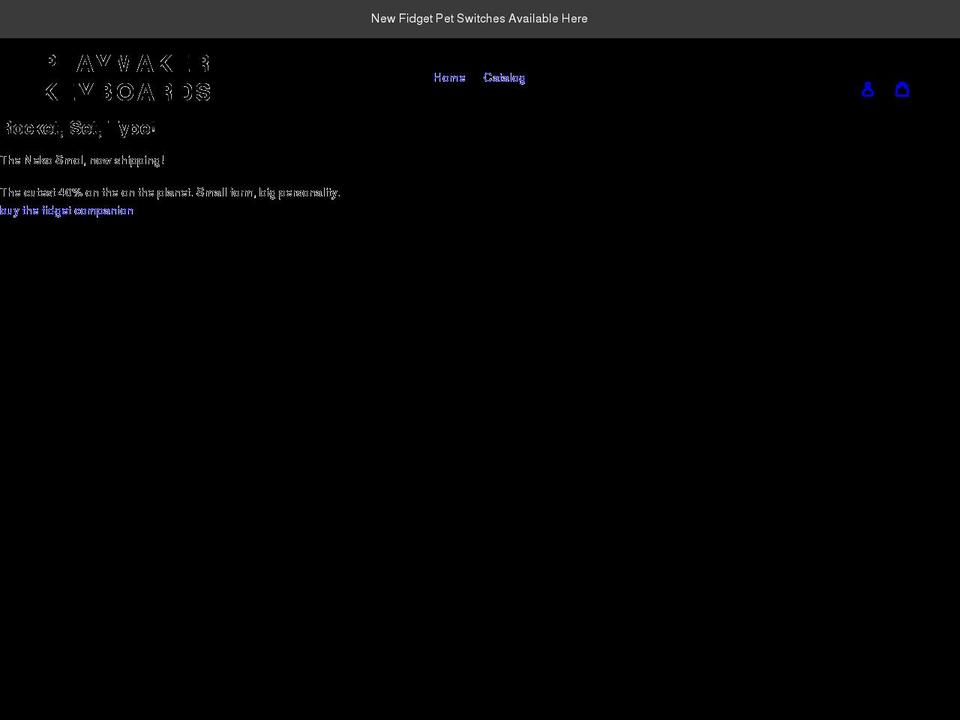The height and width of the screenshot is (720, 960).
Task: Select the account profile icon in header
Action: 868,89
